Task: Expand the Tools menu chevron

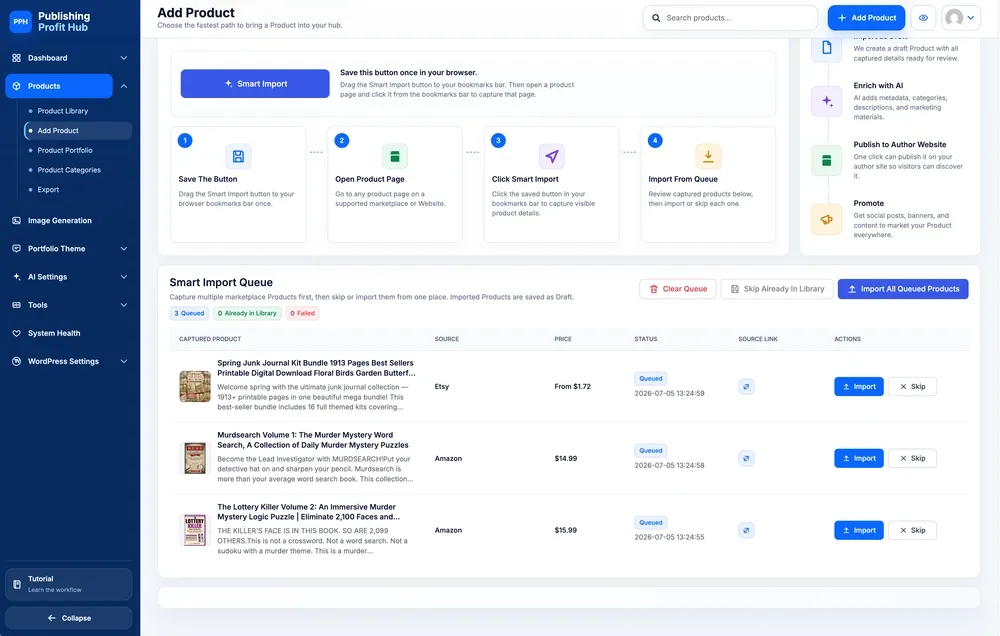Action: tap(124, 305)
